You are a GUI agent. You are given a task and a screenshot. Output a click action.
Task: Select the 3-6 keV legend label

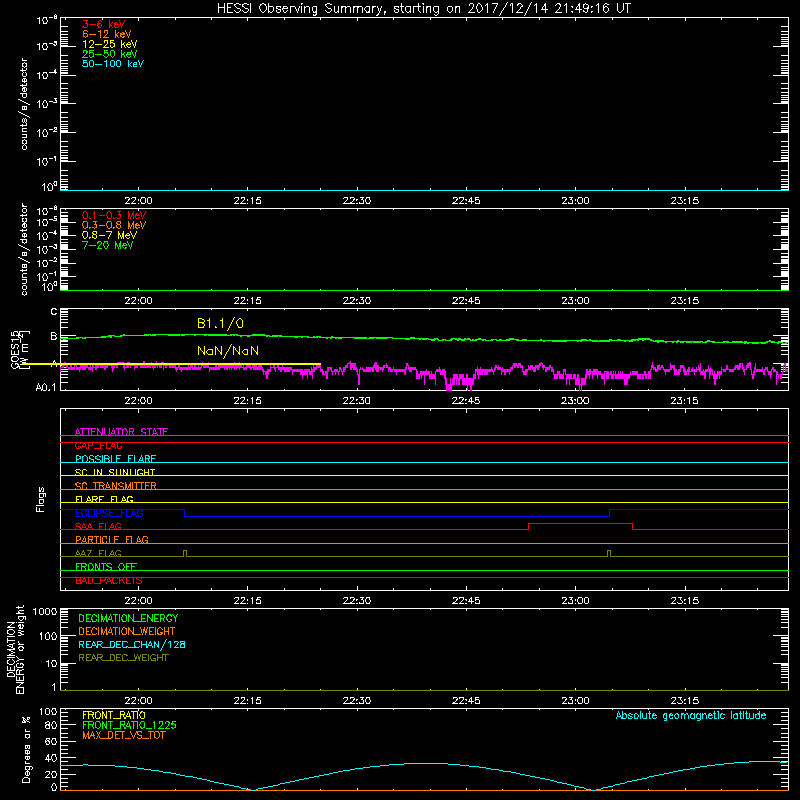tap(104, 24)
